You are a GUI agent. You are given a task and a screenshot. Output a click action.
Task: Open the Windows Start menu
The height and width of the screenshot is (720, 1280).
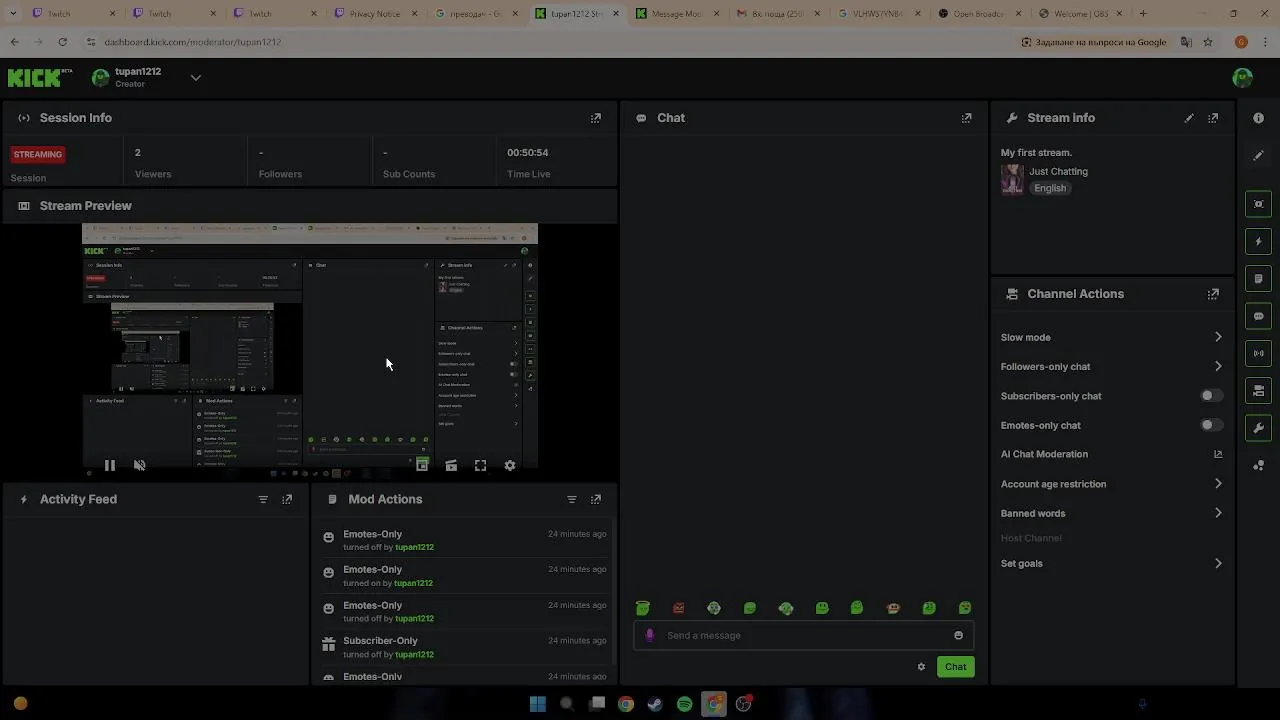(x=537, y=704)
